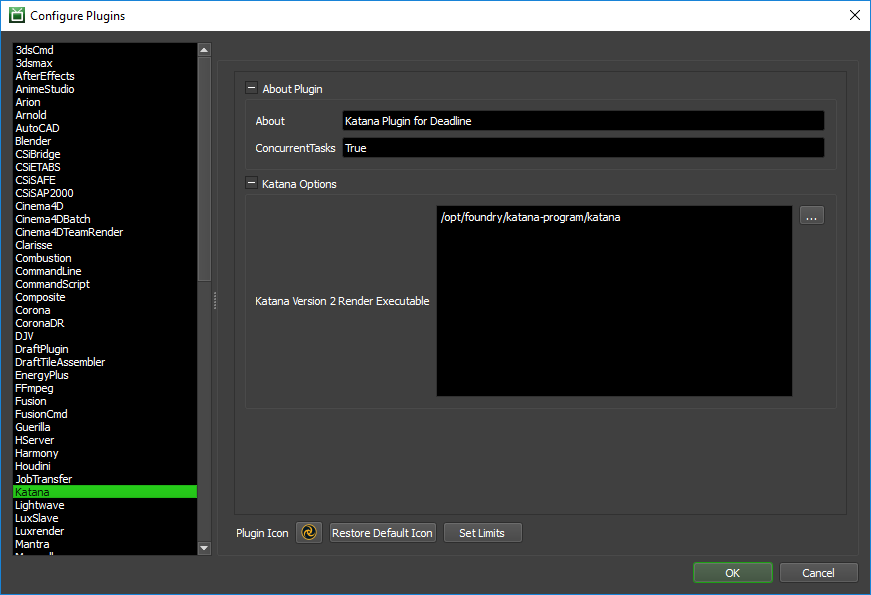Click the Restore Default Icon button
The height and width of the screenshot is (595, 871).
382,533
